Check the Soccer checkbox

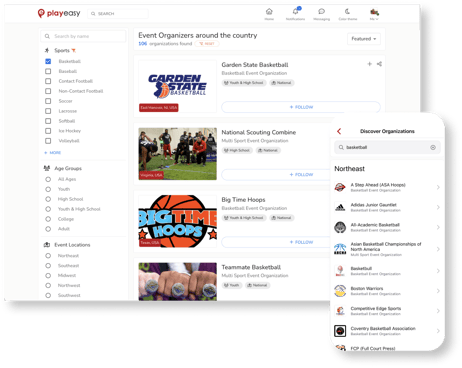point(48,101)
